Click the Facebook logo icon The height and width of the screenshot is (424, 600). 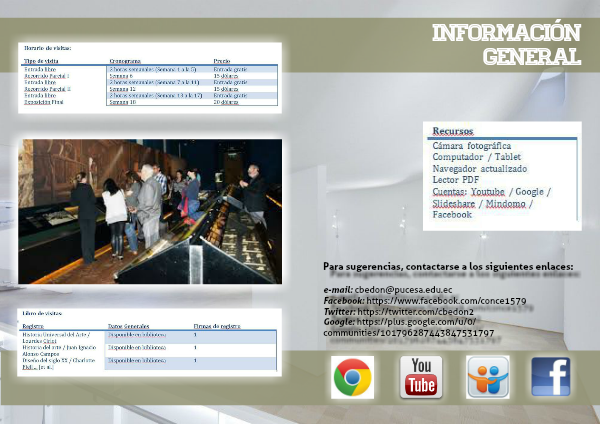click(x=550, y=378)
